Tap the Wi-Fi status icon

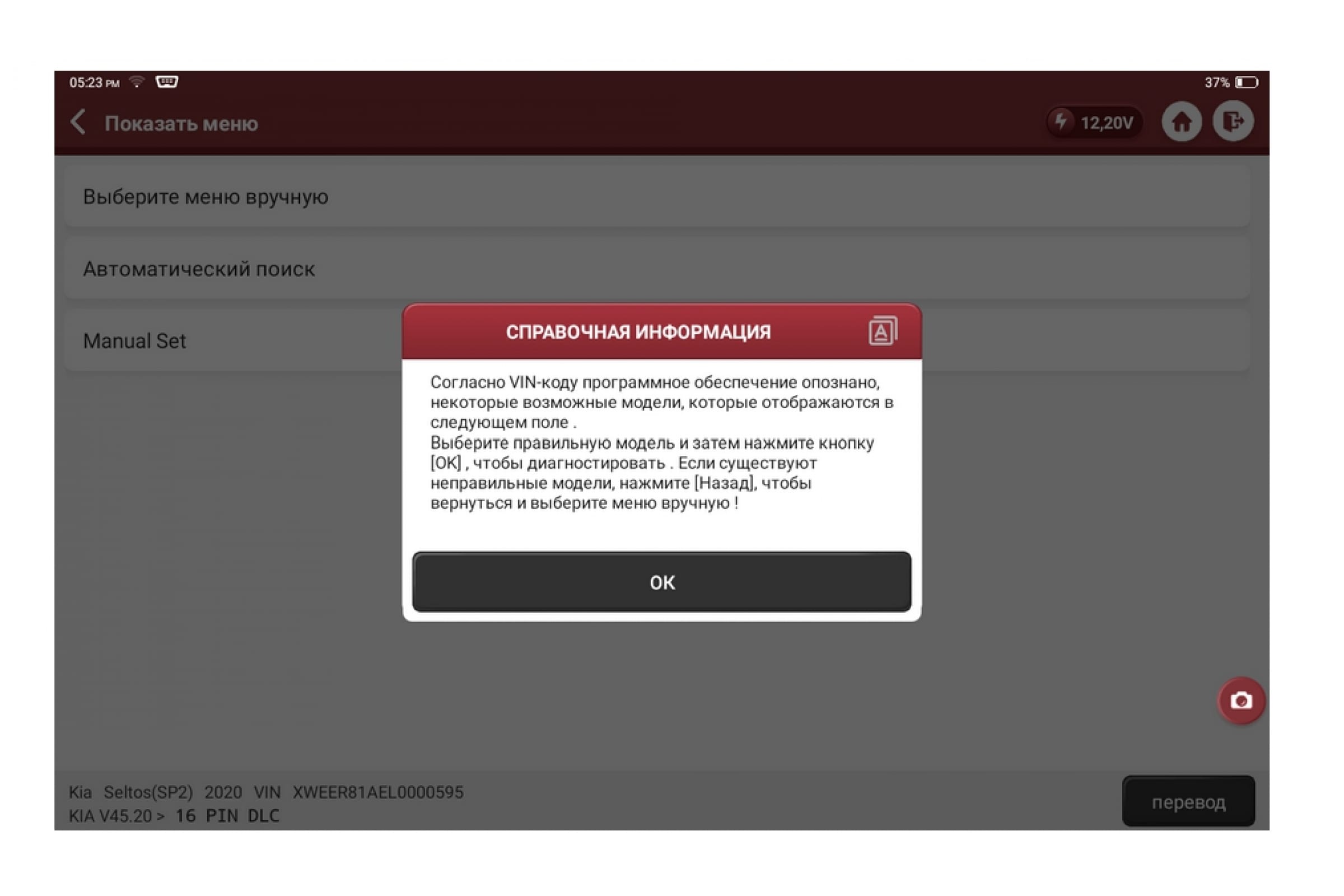click(x=137, y=82)
